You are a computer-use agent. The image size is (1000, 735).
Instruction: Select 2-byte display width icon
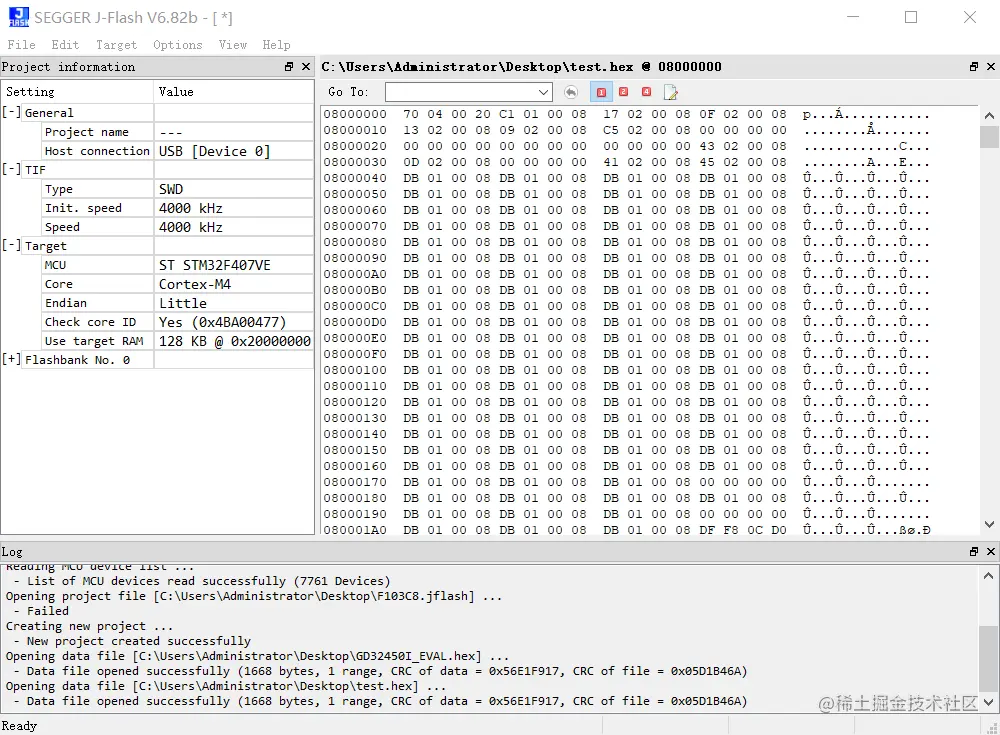624,93
